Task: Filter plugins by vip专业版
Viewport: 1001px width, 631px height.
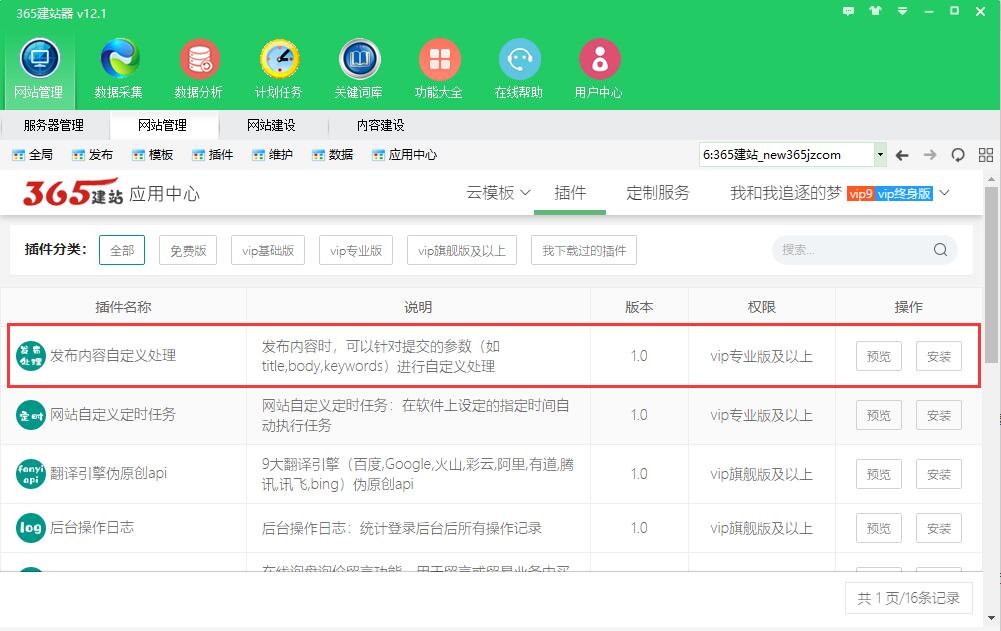Action: tap(356, 250)
